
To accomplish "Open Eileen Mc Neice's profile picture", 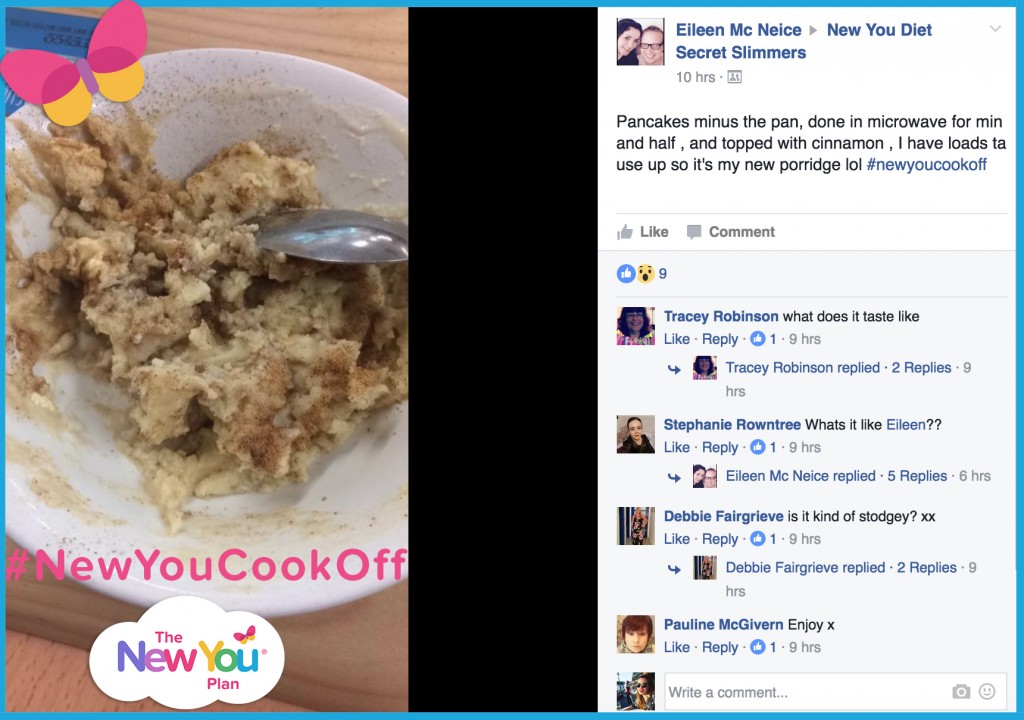I will (641, 42).
